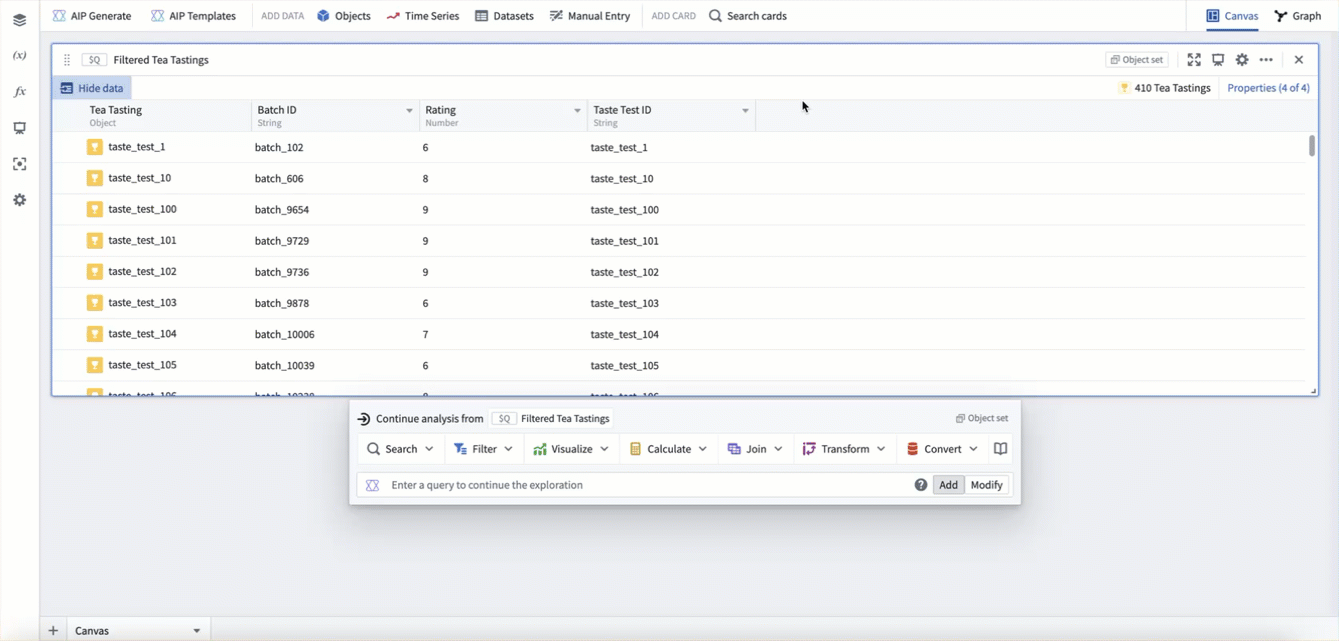The image size is (1339, 641).
Task: Switch query mode to Modify
Action: click(x=986, y=485)
